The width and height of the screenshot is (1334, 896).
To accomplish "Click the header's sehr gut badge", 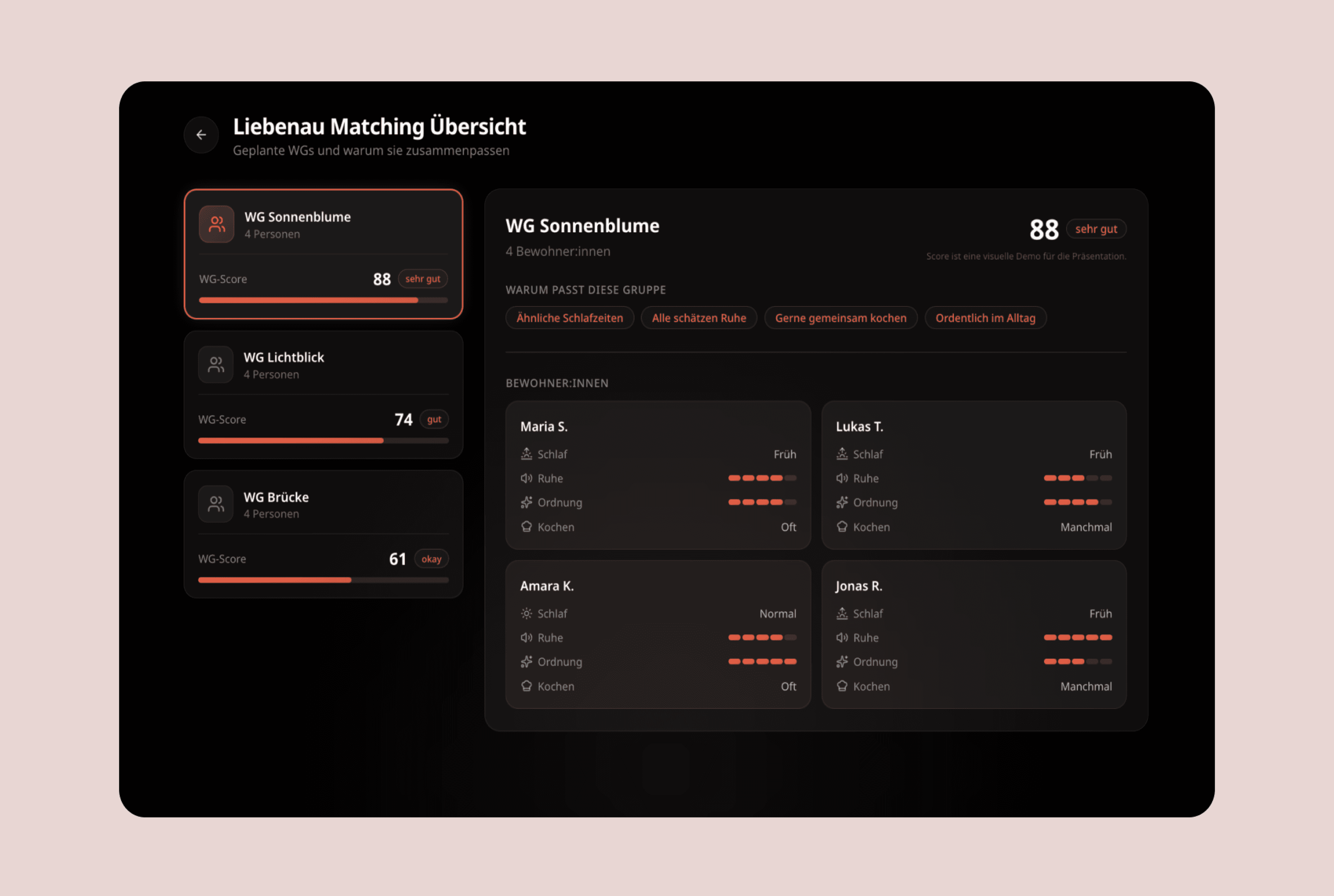I will click(x=1096, y=229).
